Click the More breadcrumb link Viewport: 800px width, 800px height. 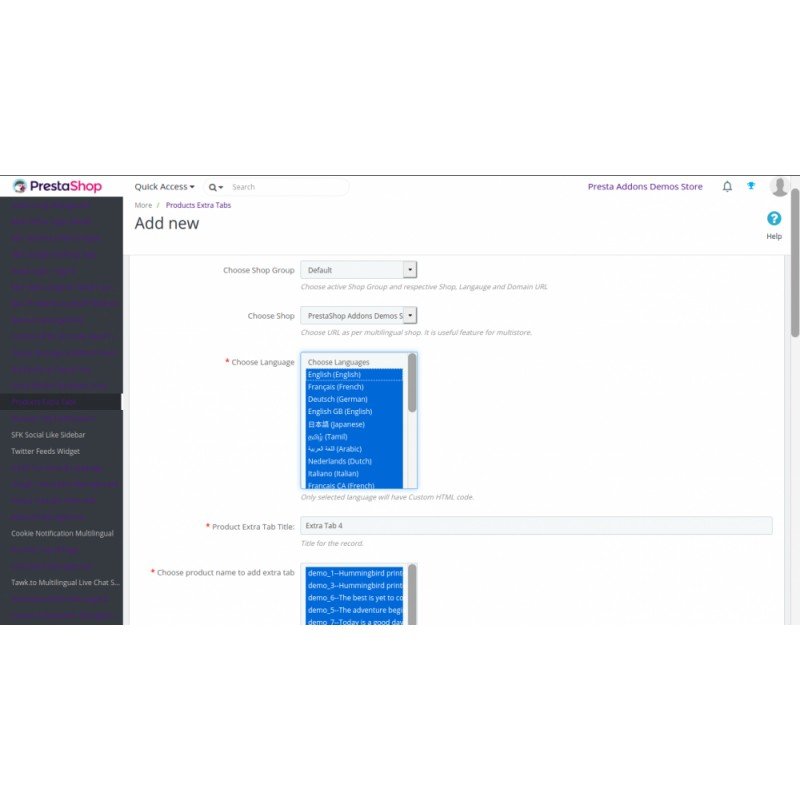tap(143, 205)
